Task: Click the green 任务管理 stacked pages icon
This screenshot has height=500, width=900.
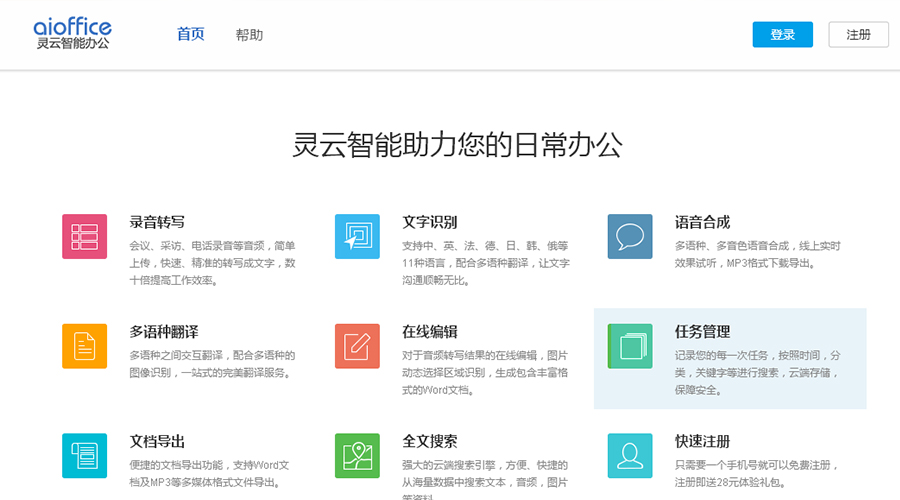Action: [x=630, y=346]
